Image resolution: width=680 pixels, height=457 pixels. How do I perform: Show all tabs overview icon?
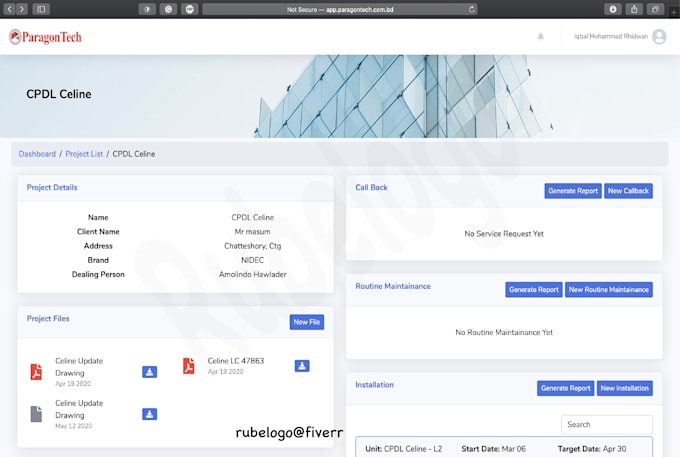coord(655,9)
